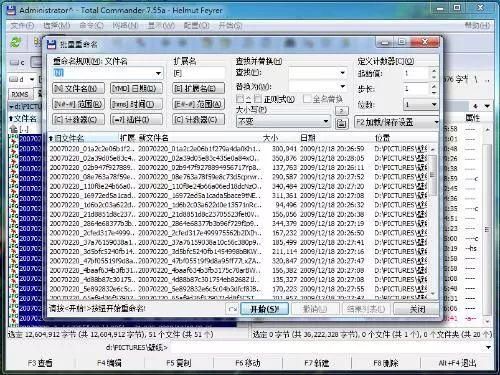Screen dimensions: 500x375
Task: Increase the 步长 step value stepper
Action: pos(434,86)
